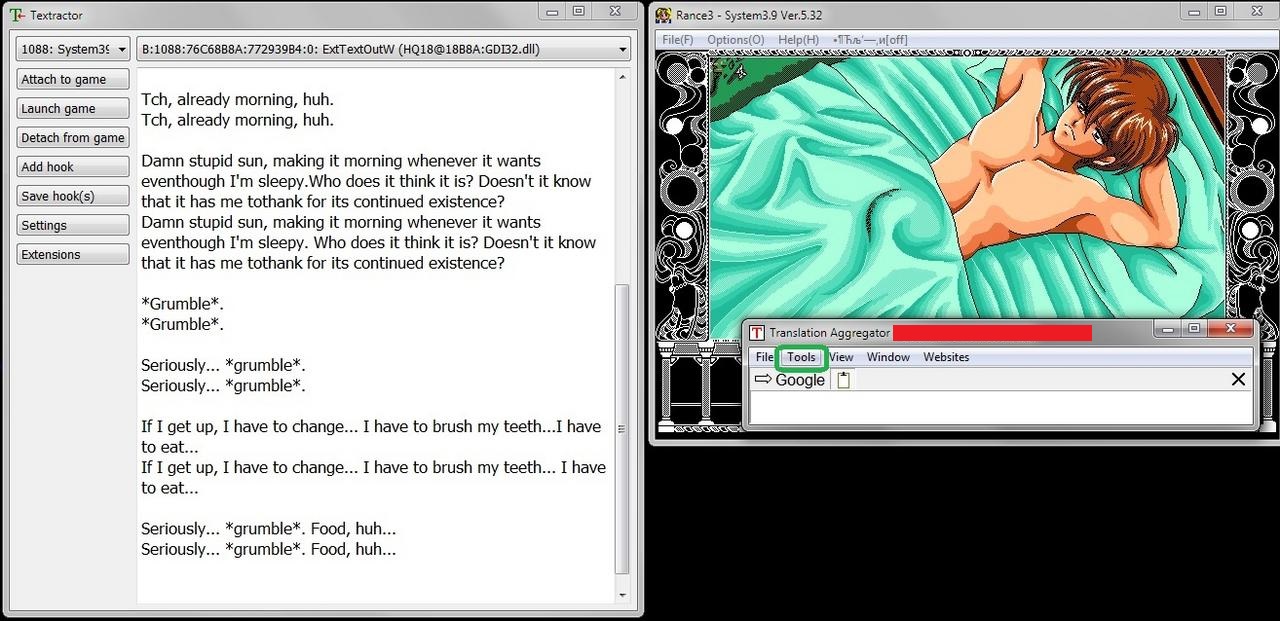Click the Rance3 title bar icon
Viewport: 1280px width, 621px height.
[x=663, y=15]
